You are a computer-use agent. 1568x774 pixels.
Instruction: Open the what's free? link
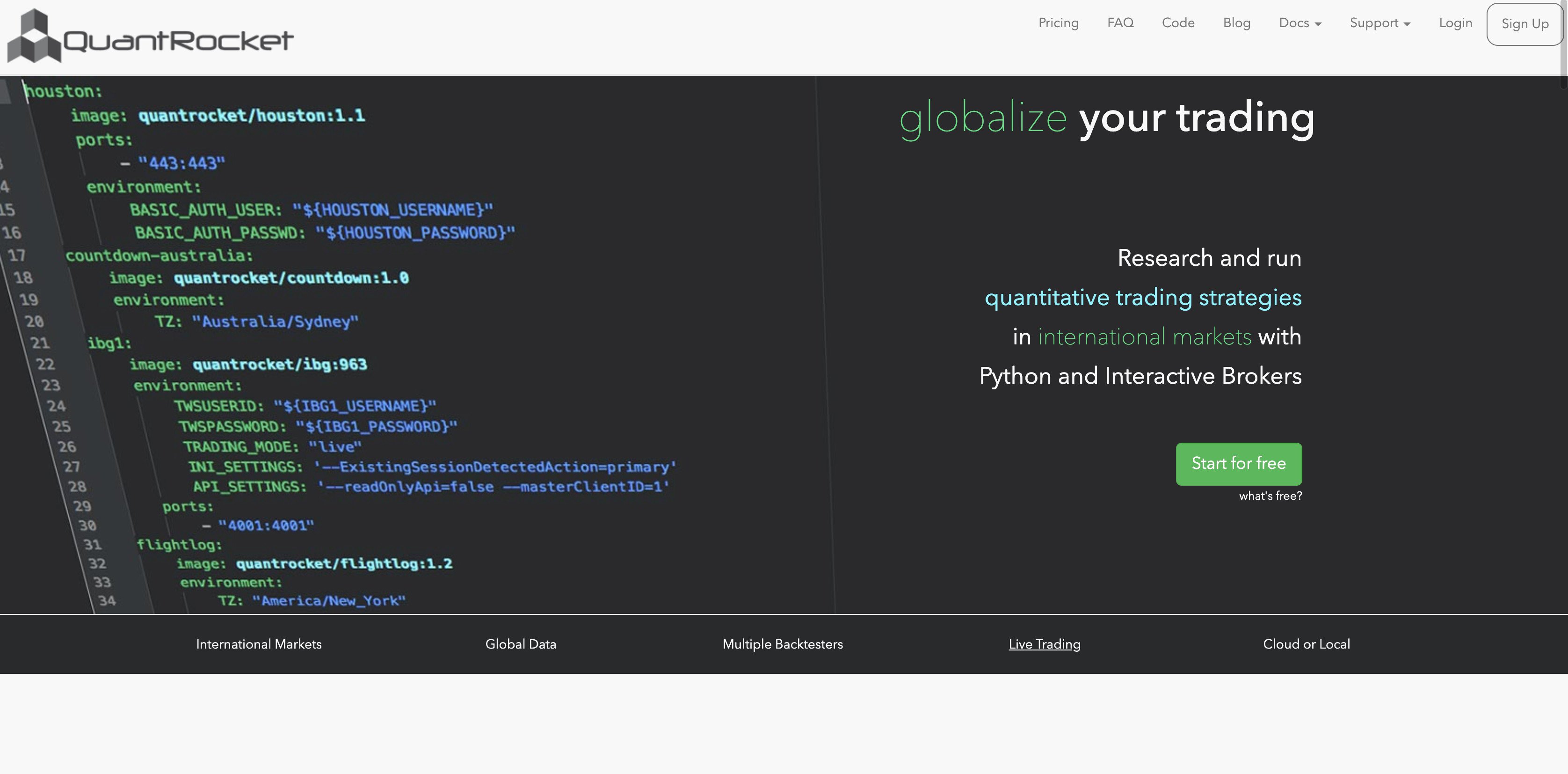point(1270,496)
